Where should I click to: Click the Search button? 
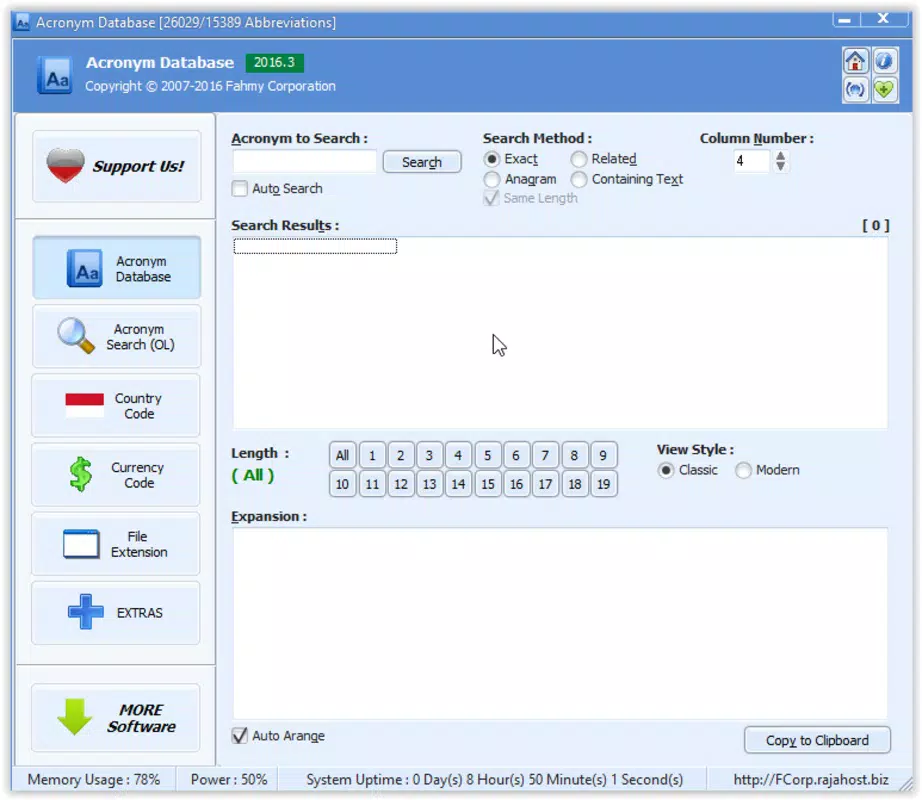pos(422,162)
